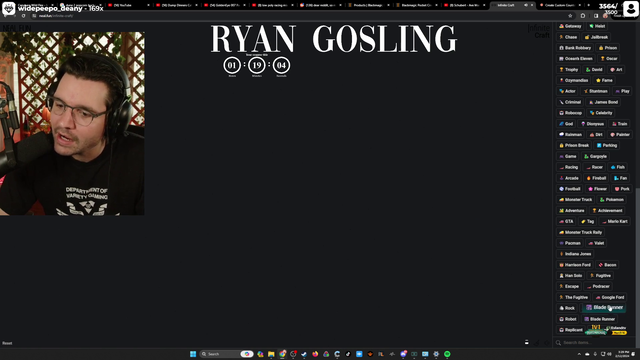Click the Prison Break element
The width and height of the screenshot is (640, 360).
(574, 145)
